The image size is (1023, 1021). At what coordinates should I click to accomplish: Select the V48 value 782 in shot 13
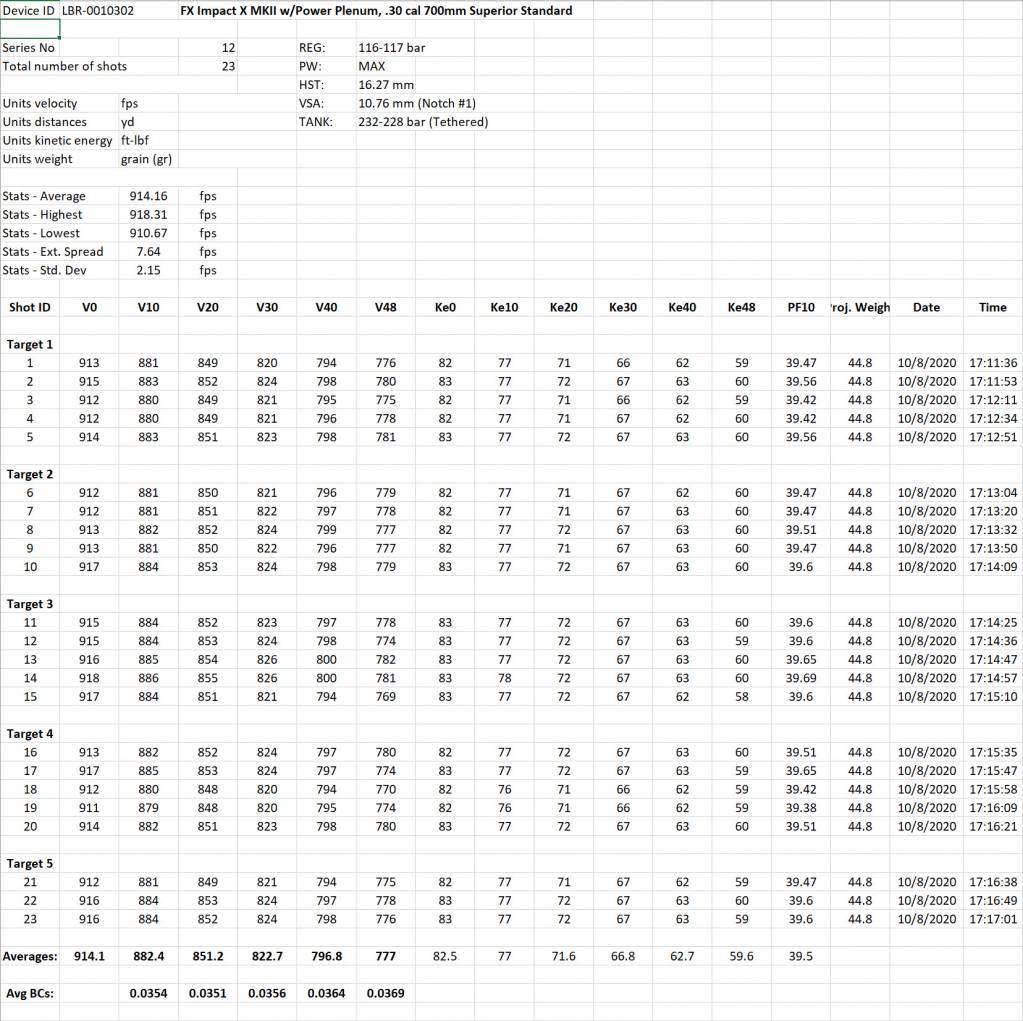pyautogui.click(x=386, y=659)
